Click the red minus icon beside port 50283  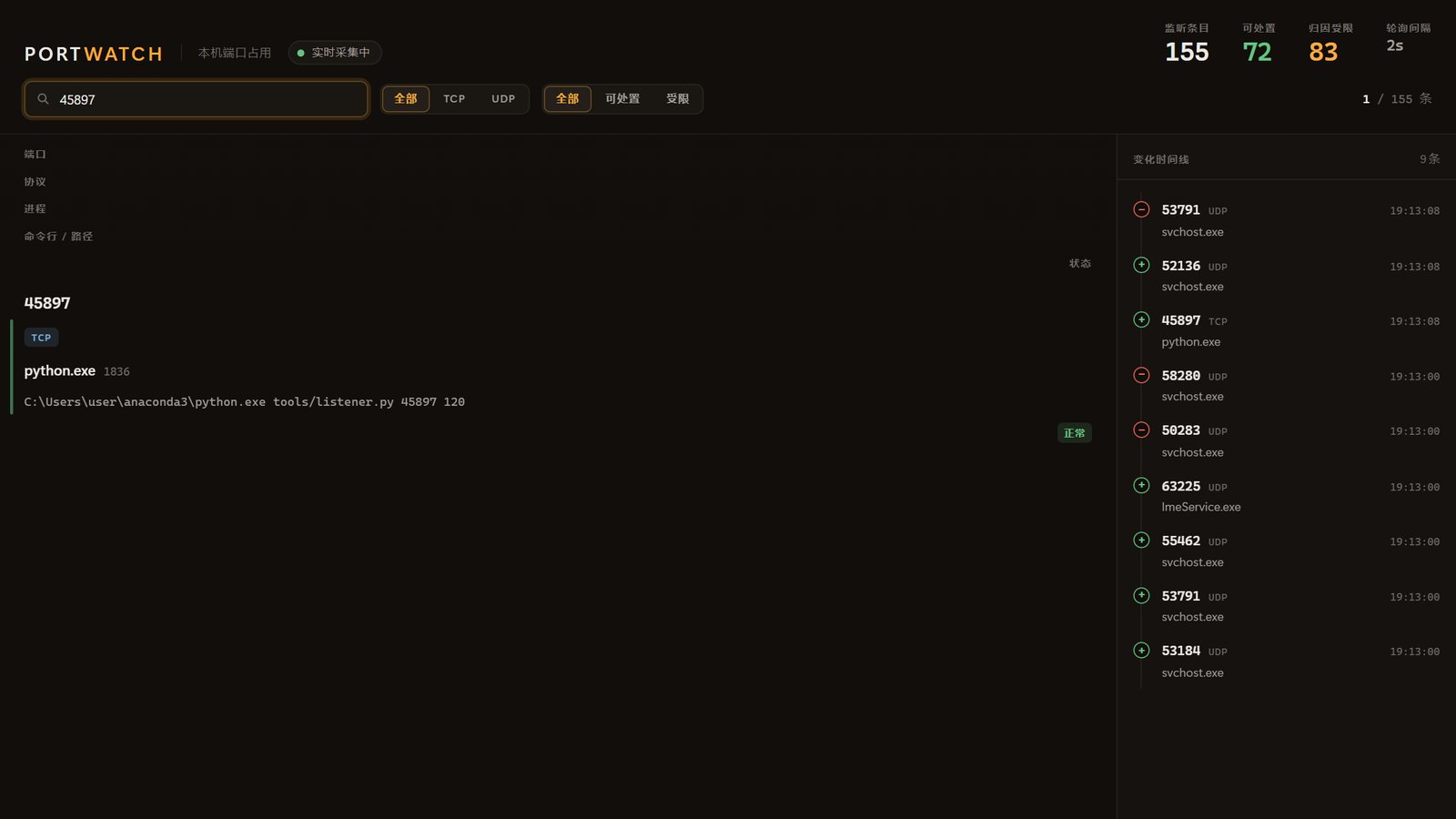pos(1141,430)
